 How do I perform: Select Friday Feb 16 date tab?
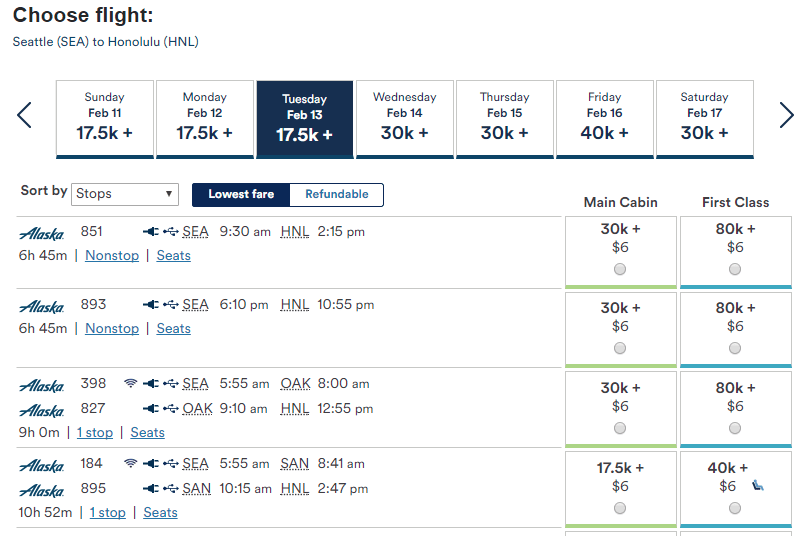(605, 118)
